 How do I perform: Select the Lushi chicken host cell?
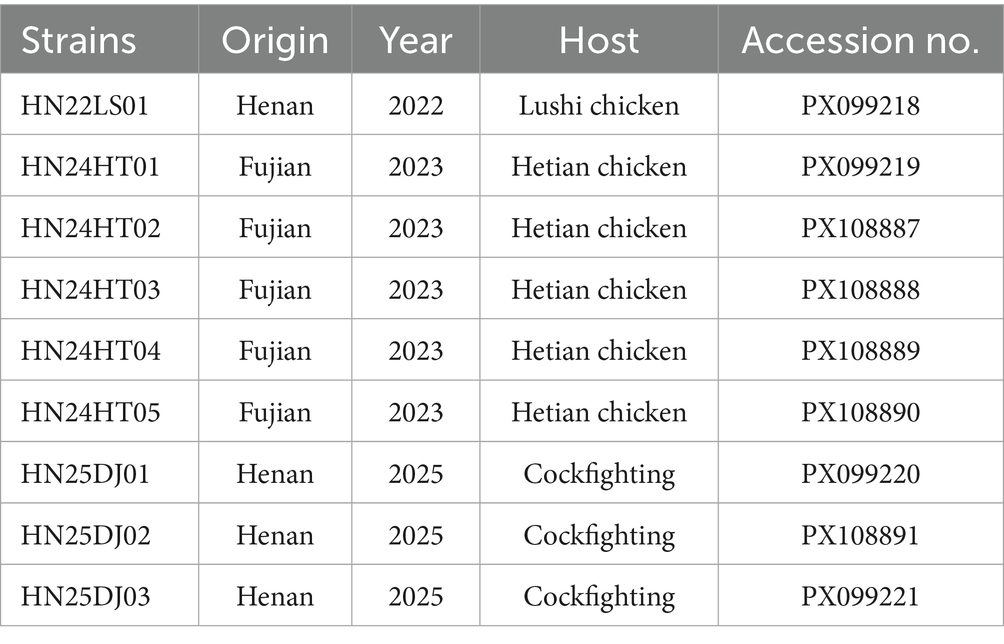pyautogui.click(x=598, y=105)
